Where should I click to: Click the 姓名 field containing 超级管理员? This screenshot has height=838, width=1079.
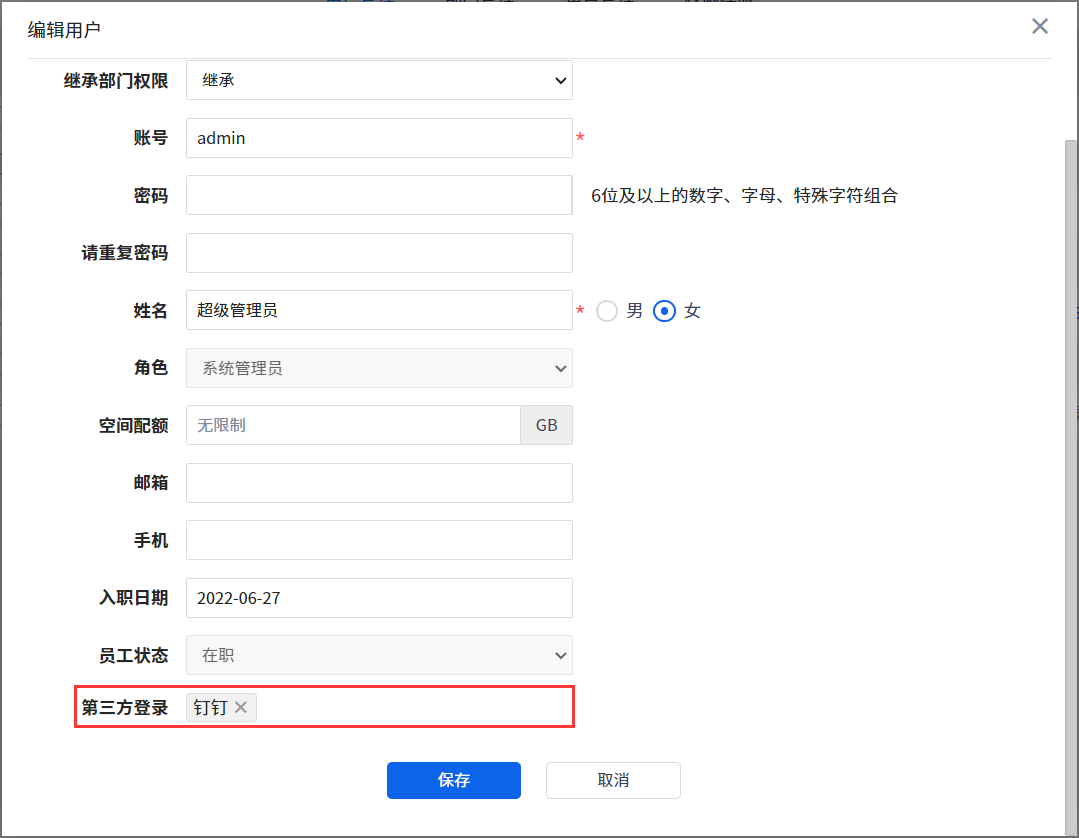379,311
